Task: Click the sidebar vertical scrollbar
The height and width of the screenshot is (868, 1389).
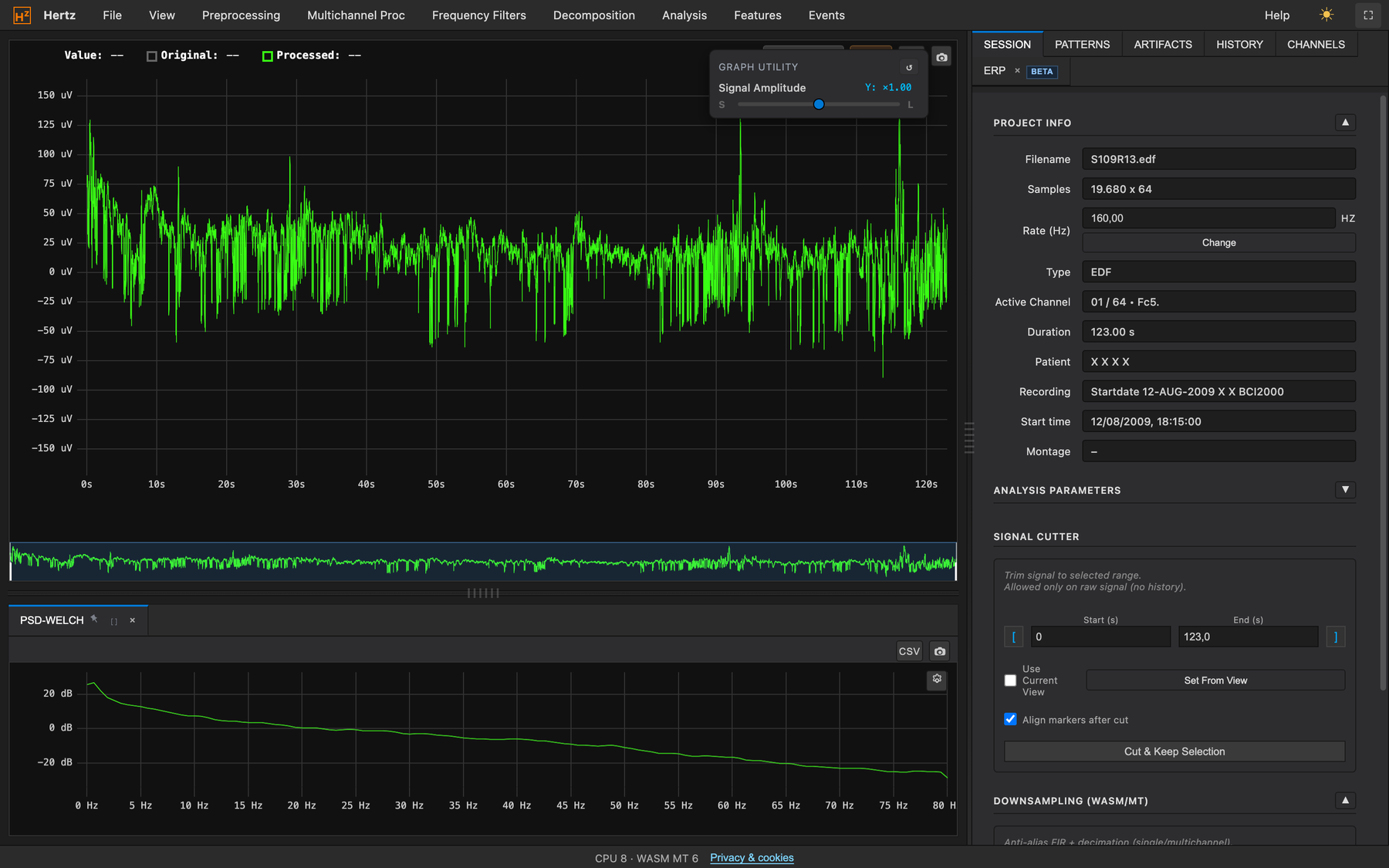Action: point(1383,393)
